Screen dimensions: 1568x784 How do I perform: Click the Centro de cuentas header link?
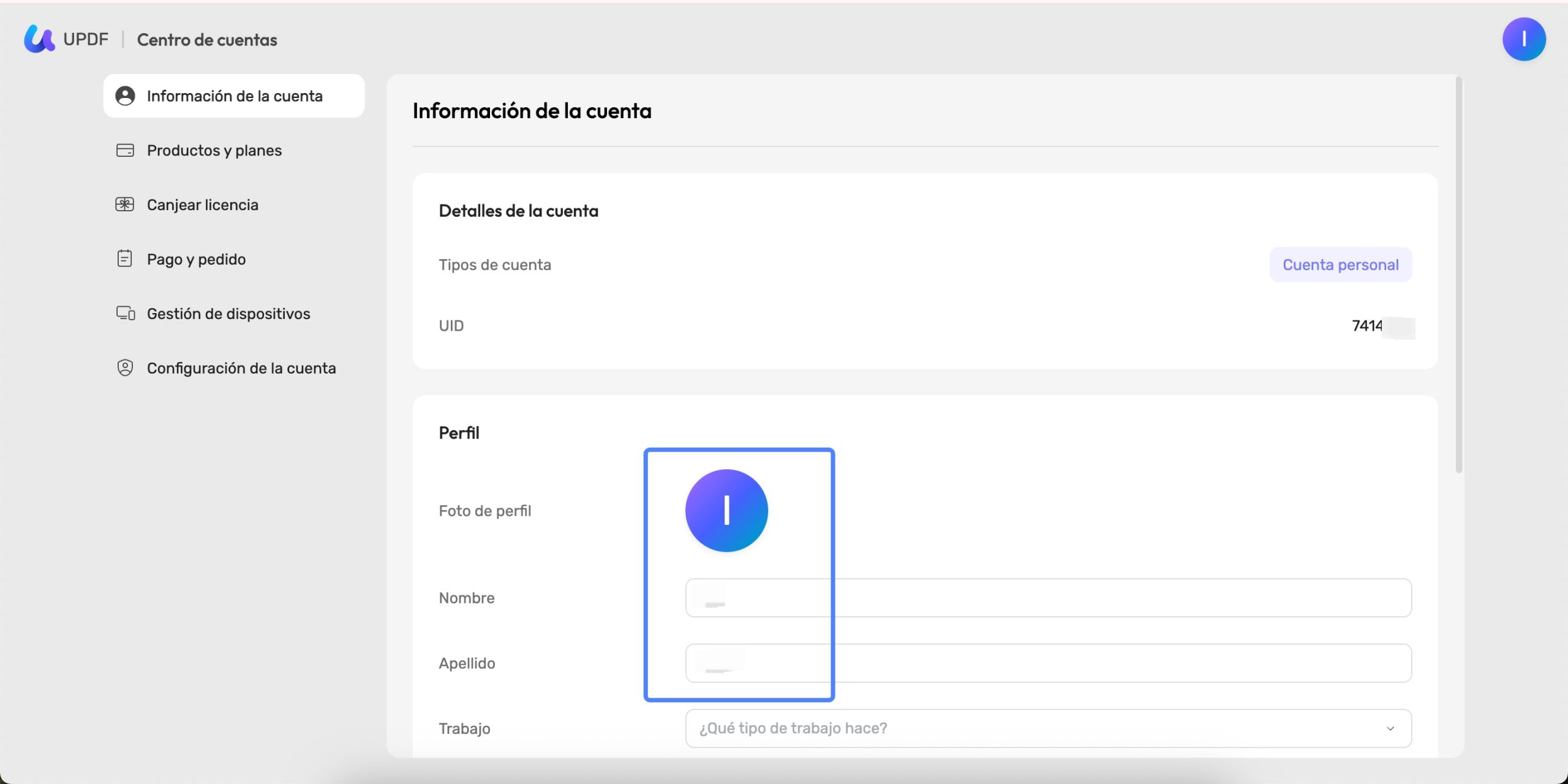[207, 40]
